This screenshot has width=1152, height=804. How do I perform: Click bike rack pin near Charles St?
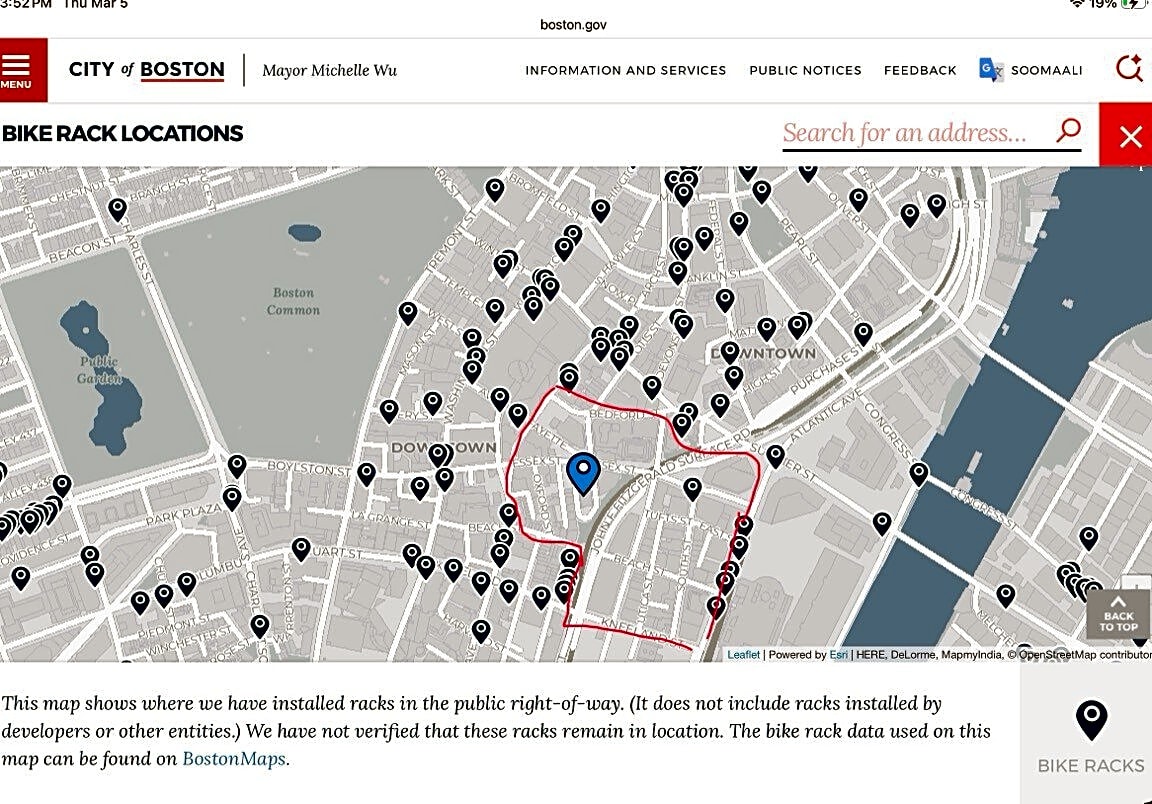[118, 208]
